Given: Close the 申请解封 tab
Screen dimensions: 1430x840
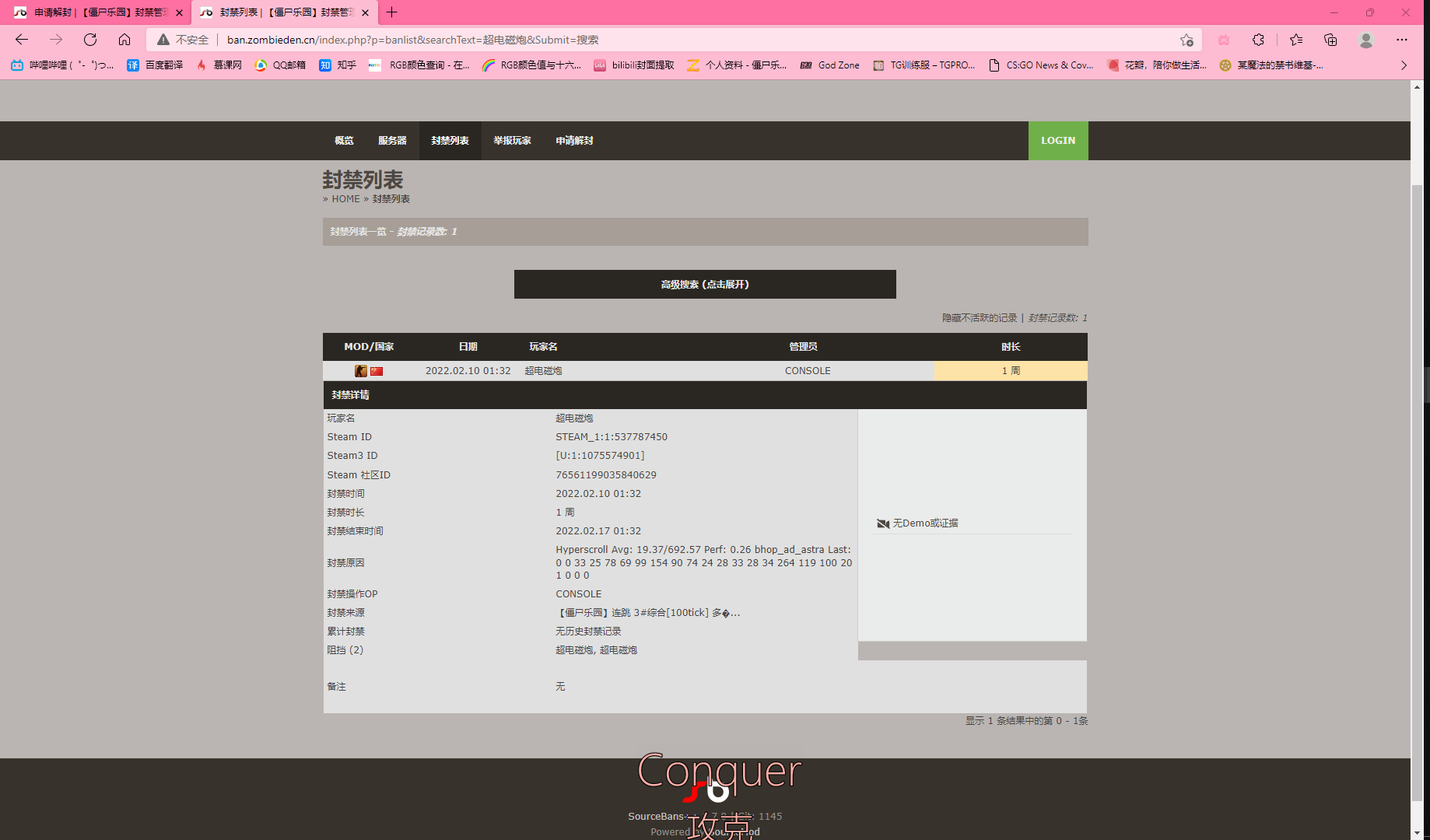Looking at the screenshot, I should click(180, 12).
